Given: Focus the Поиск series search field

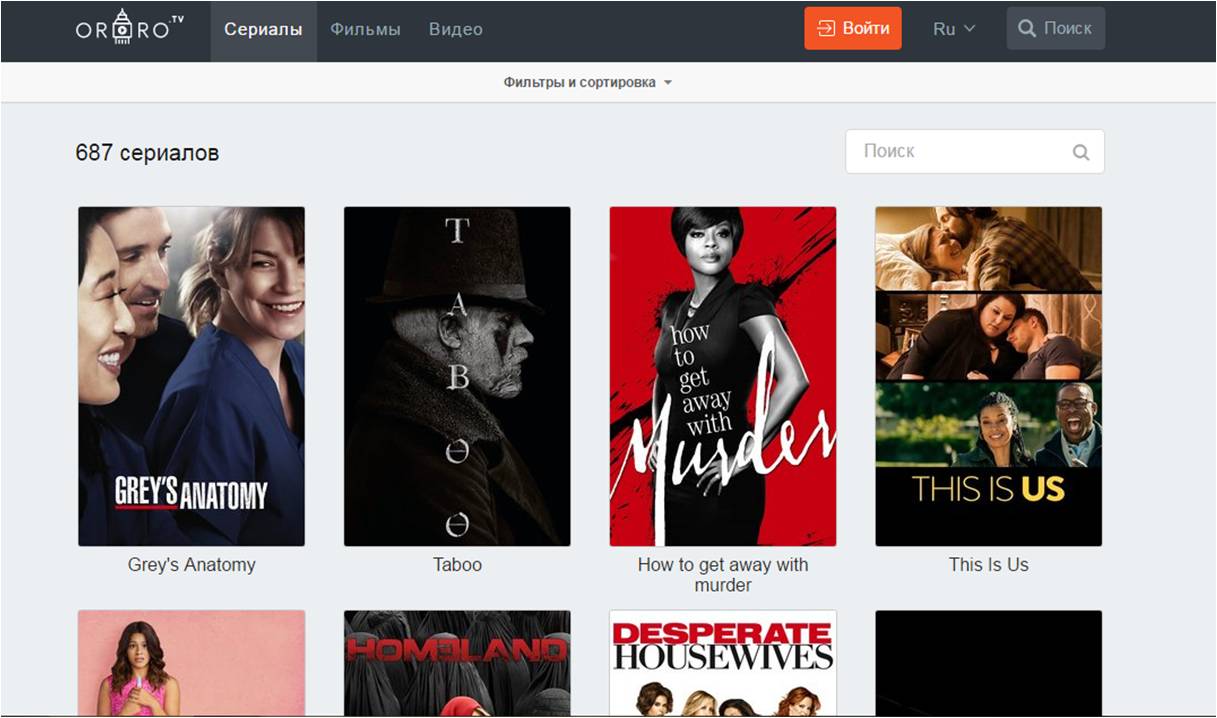Looking at the screenshot, I should [x=975, y=151].
